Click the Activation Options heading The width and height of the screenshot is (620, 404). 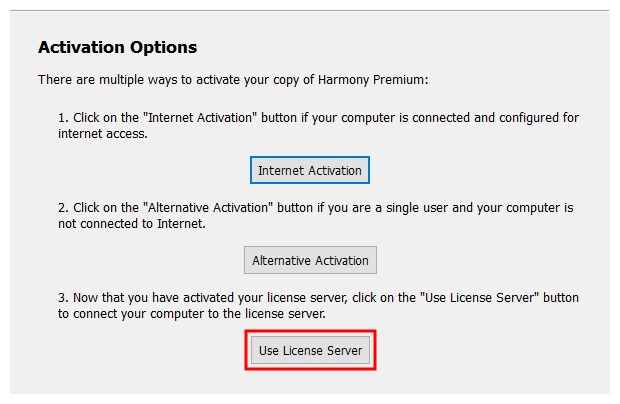click(x=117, y=48)
